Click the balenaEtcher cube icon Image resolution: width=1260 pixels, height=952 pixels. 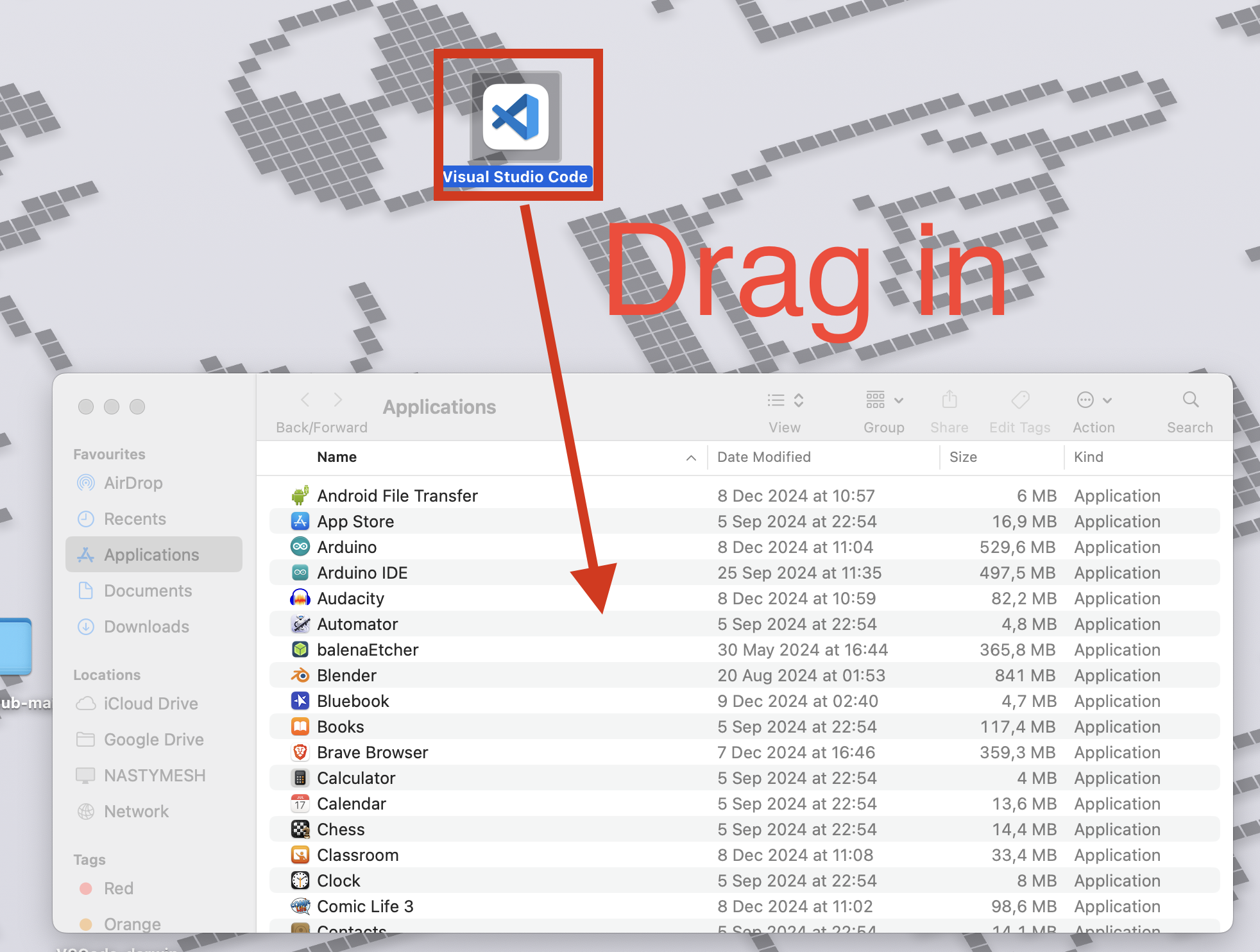click(300, 649)
